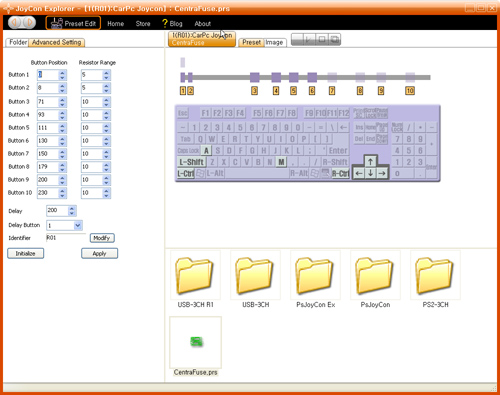
Task: Click the Modify button
Action: [102, 238]
